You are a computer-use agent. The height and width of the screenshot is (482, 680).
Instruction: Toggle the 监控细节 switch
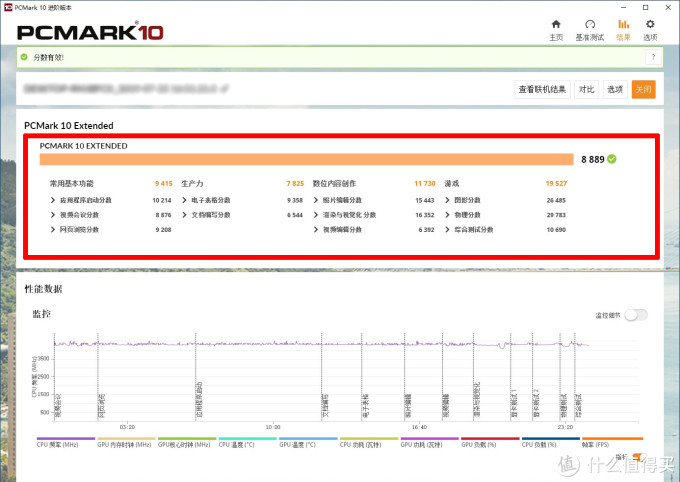click(636, 315)
